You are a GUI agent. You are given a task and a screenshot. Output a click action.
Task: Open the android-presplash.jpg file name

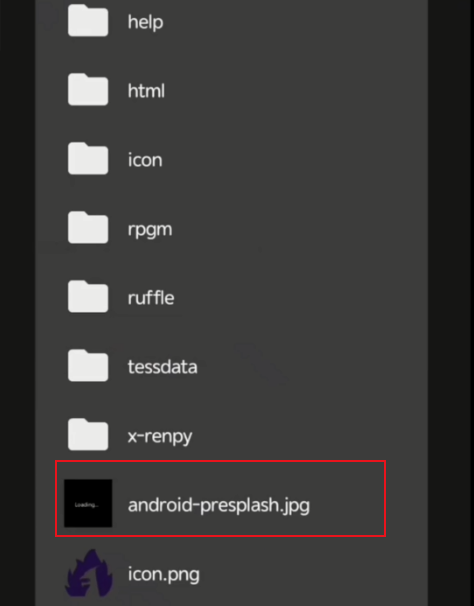[x=219, y=505]
